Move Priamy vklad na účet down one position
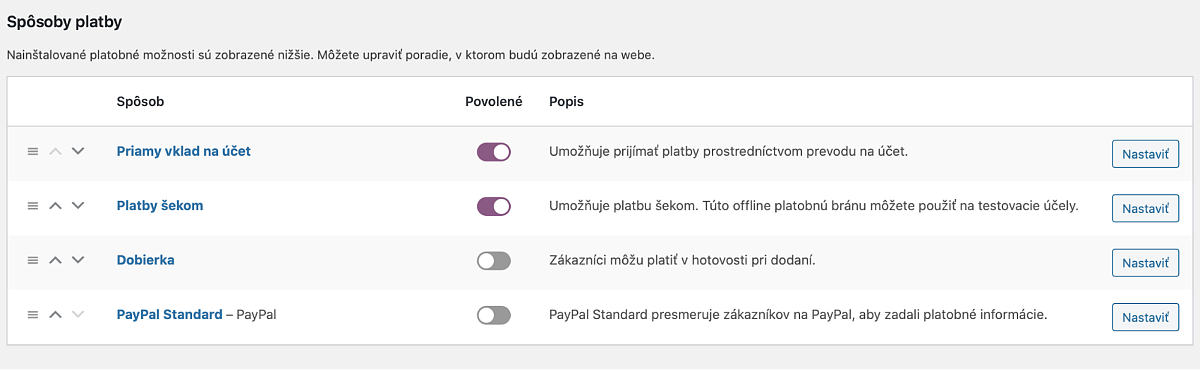 click(78, 151)
